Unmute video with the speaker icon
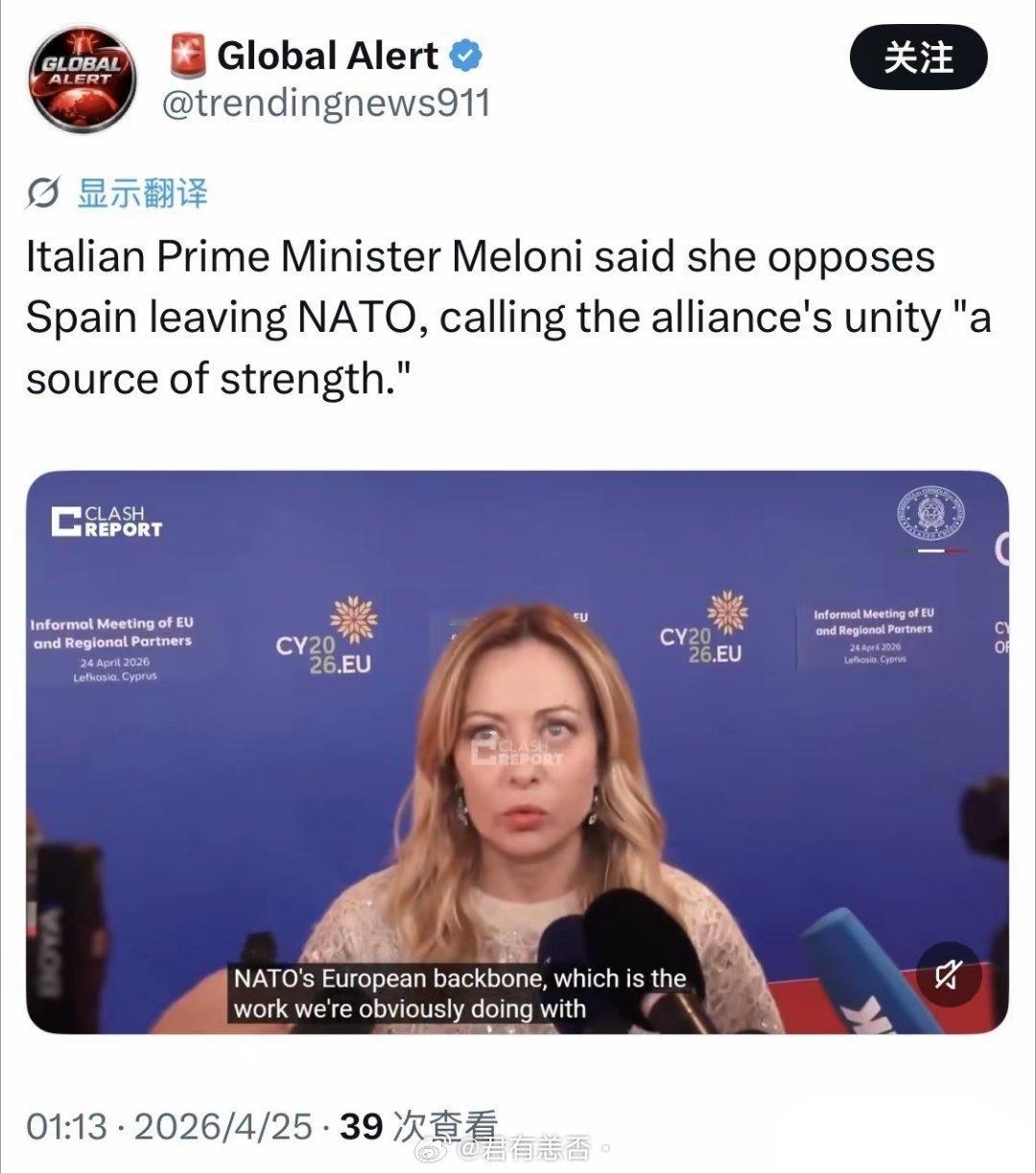The height and width of the screenshot is (1173, 1036). pos(948,974)
